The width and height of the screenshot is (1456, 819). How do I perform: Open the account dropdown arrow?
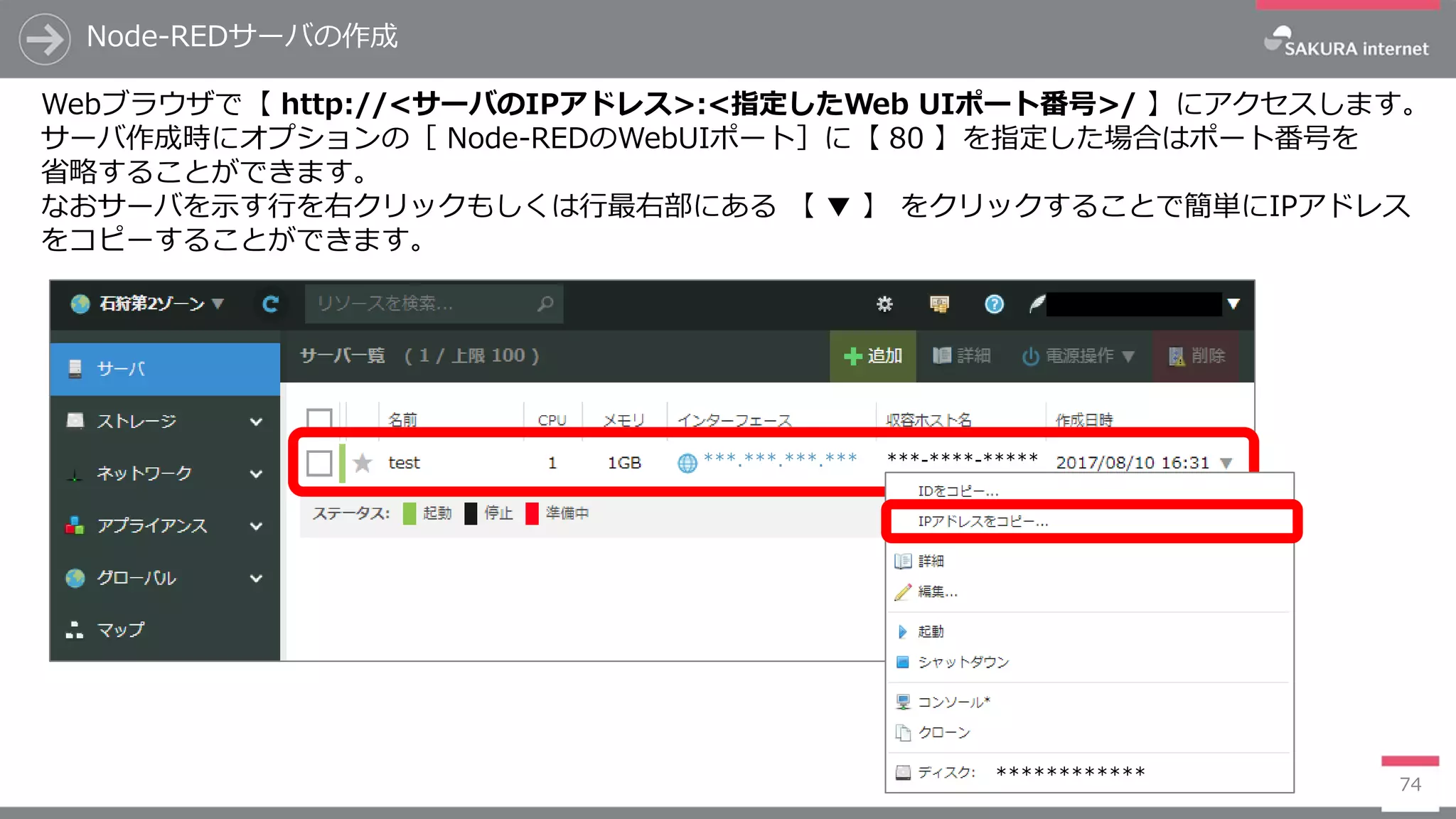[1233, 304]
